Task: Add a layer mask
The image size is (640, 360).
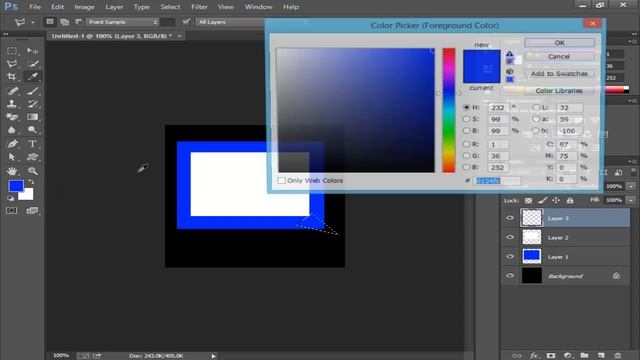Action: [x=551, y=356]
